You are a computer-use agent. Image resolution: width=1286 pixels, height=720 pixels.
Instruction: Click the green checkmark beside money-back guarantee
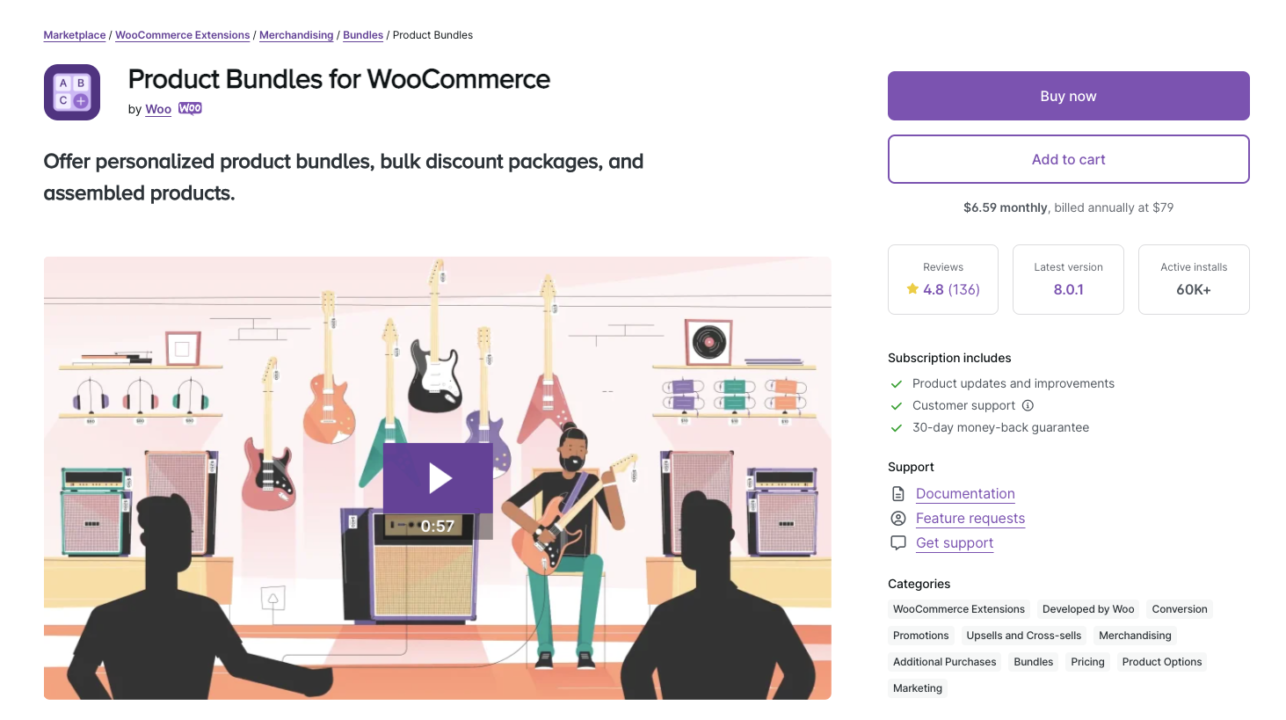[x=897, y=427]
